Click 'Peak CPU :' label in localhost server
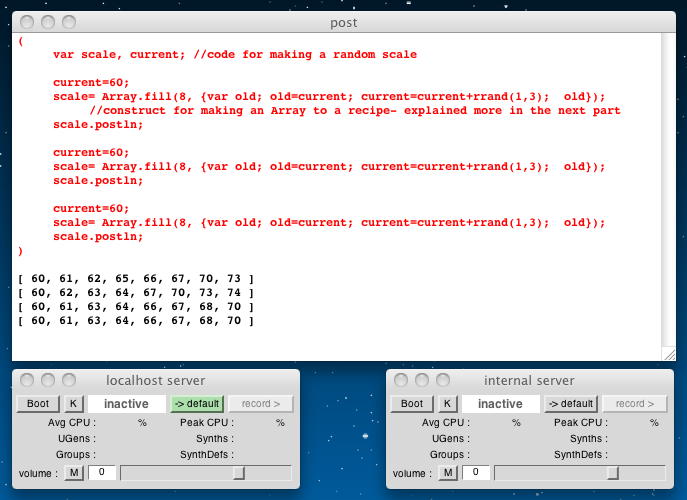Viewport: 687px width, 500px height. click(207, 423)
